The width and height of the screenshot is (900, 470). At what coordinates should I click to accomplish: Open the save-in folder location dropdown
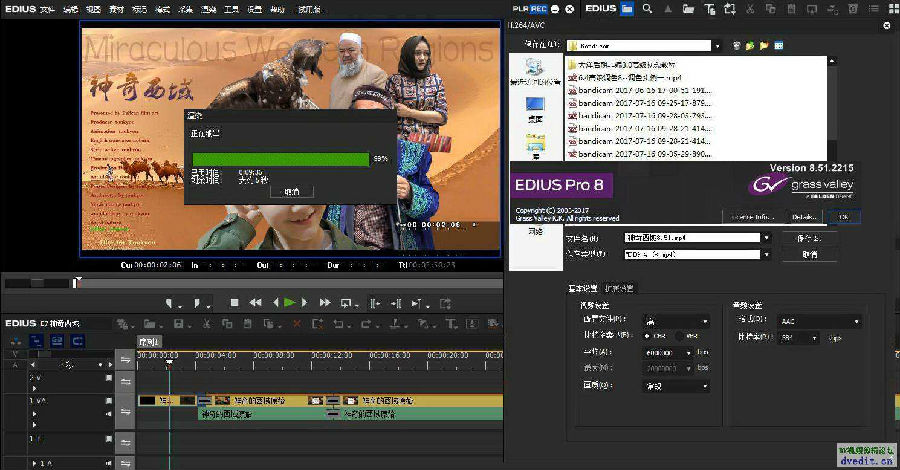pos(718,46)
